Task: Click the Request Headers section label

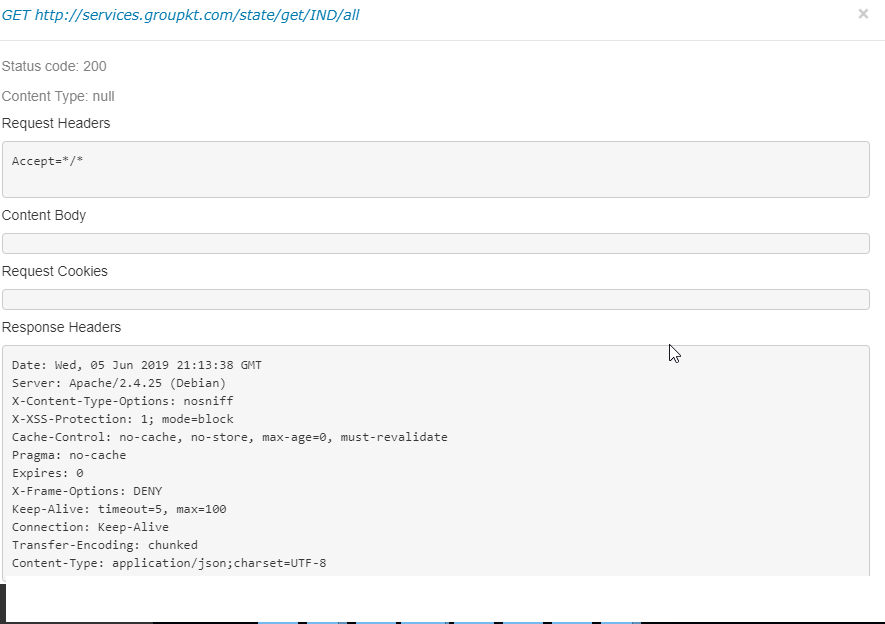Action: pyautogui.click(x=56, y=124)
